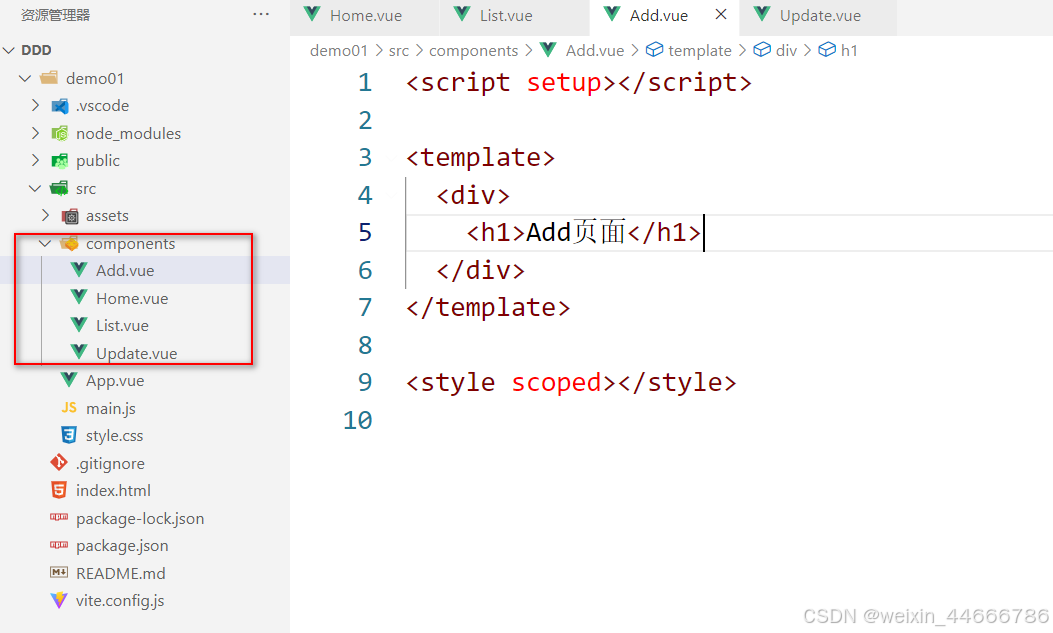The image size is (1053, 633).
Task: Click the Vue icon beside List.vue in explorer
Action: click(79, 324)
